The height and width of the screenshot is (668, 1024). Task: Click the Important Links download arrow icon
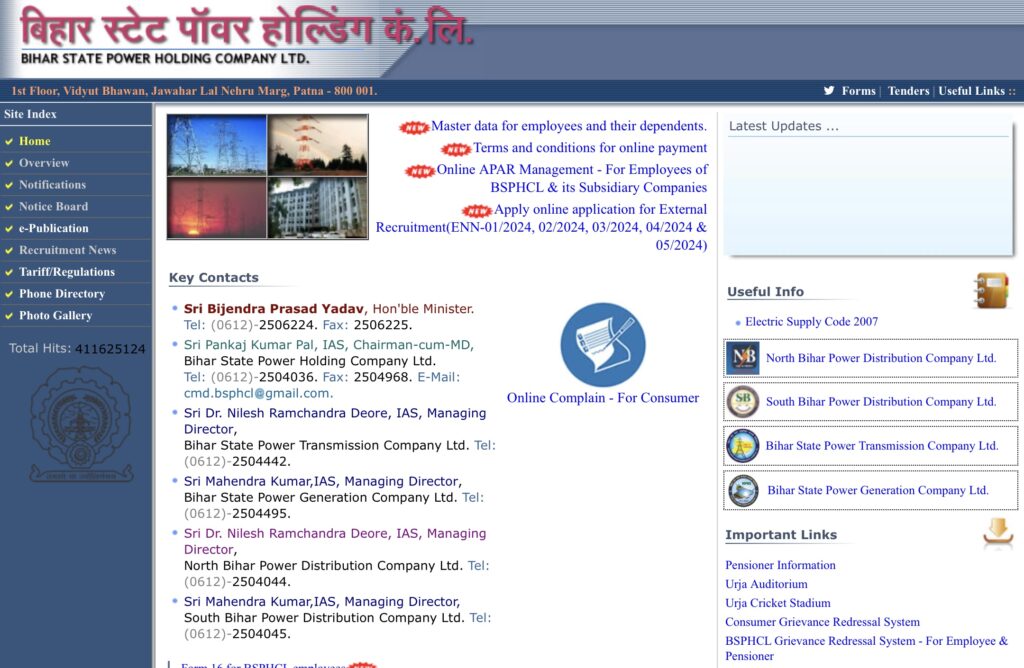click(x=998, y=533)
